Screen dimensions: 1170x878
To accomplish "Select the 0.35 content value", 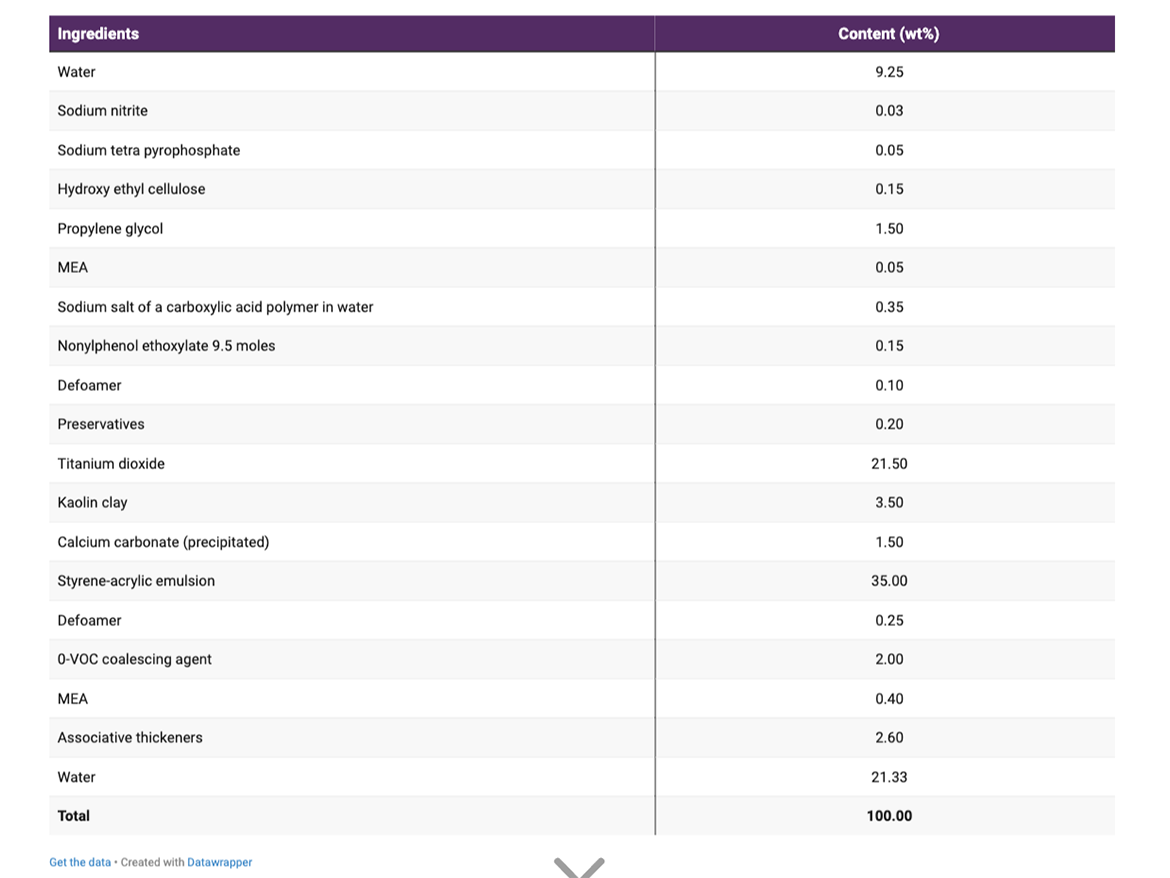I will 889,307.
